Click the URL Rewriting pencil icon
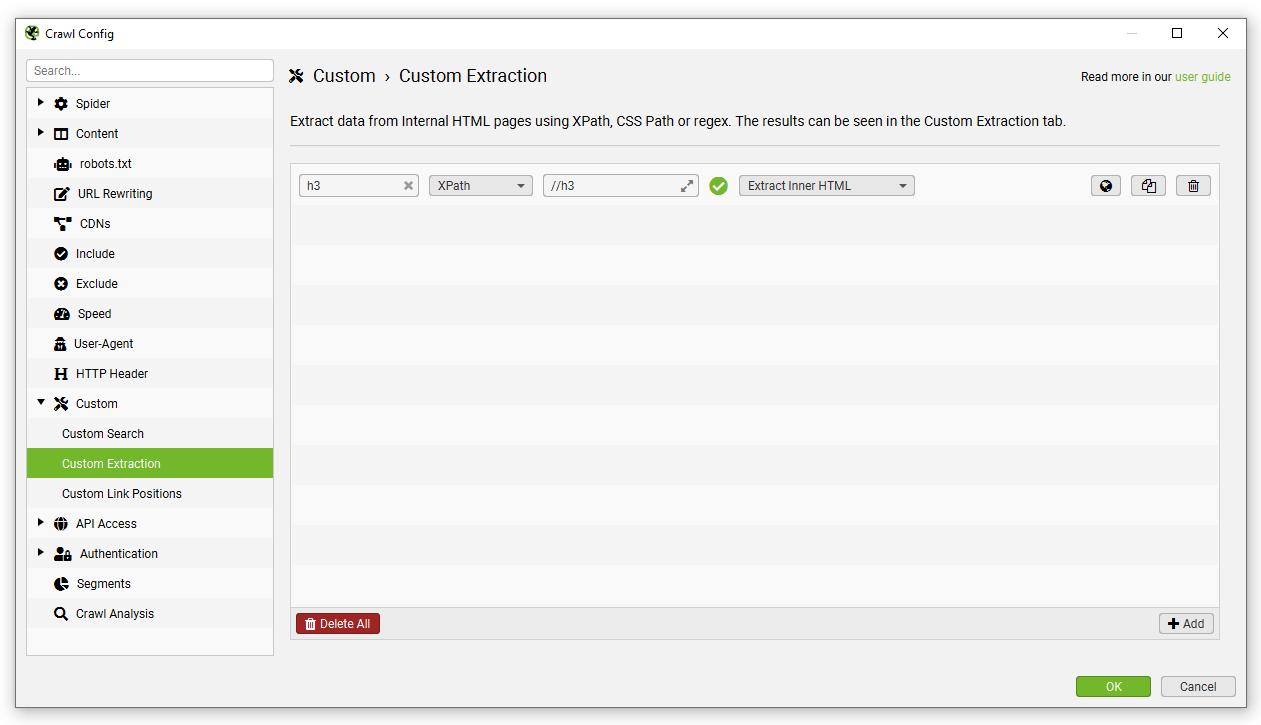 tap(61, 193)
